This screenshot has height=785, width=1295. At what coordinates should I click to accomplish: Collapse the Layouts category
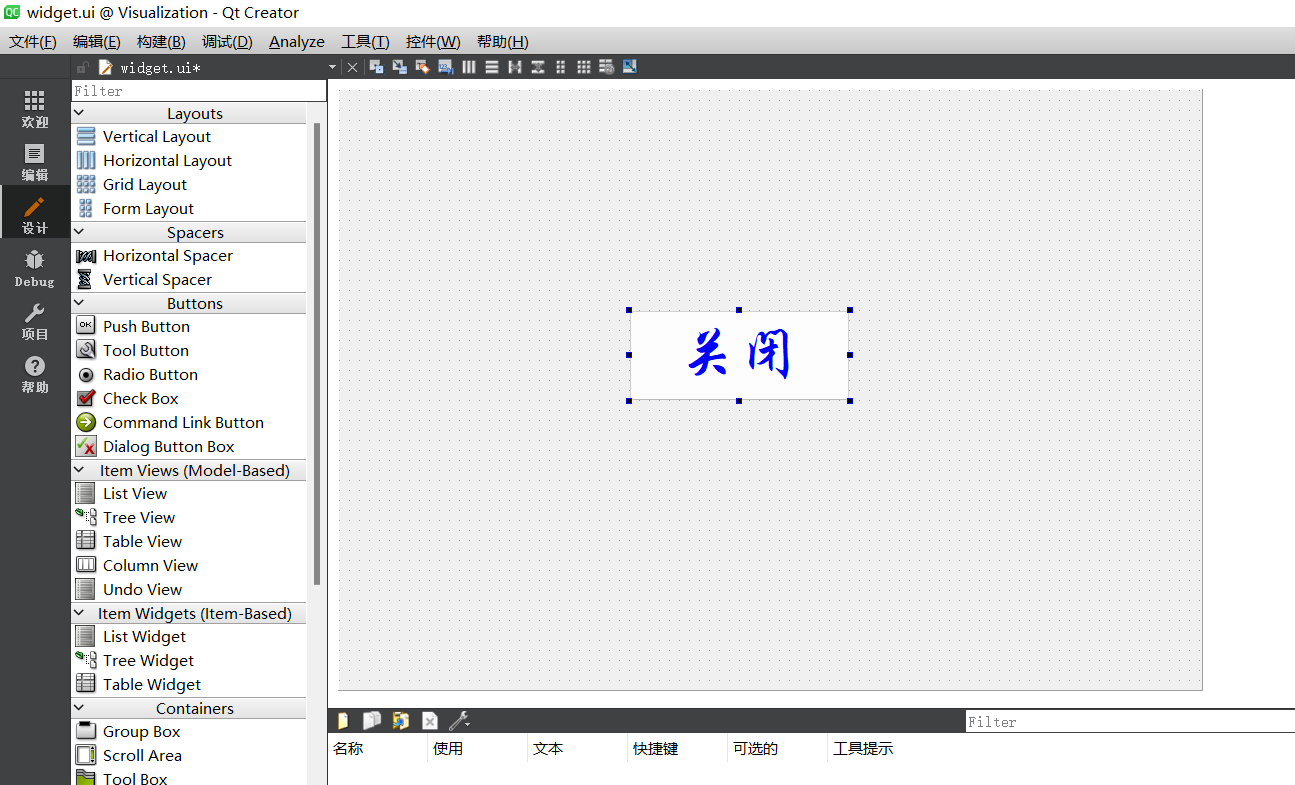click(79, 113)
